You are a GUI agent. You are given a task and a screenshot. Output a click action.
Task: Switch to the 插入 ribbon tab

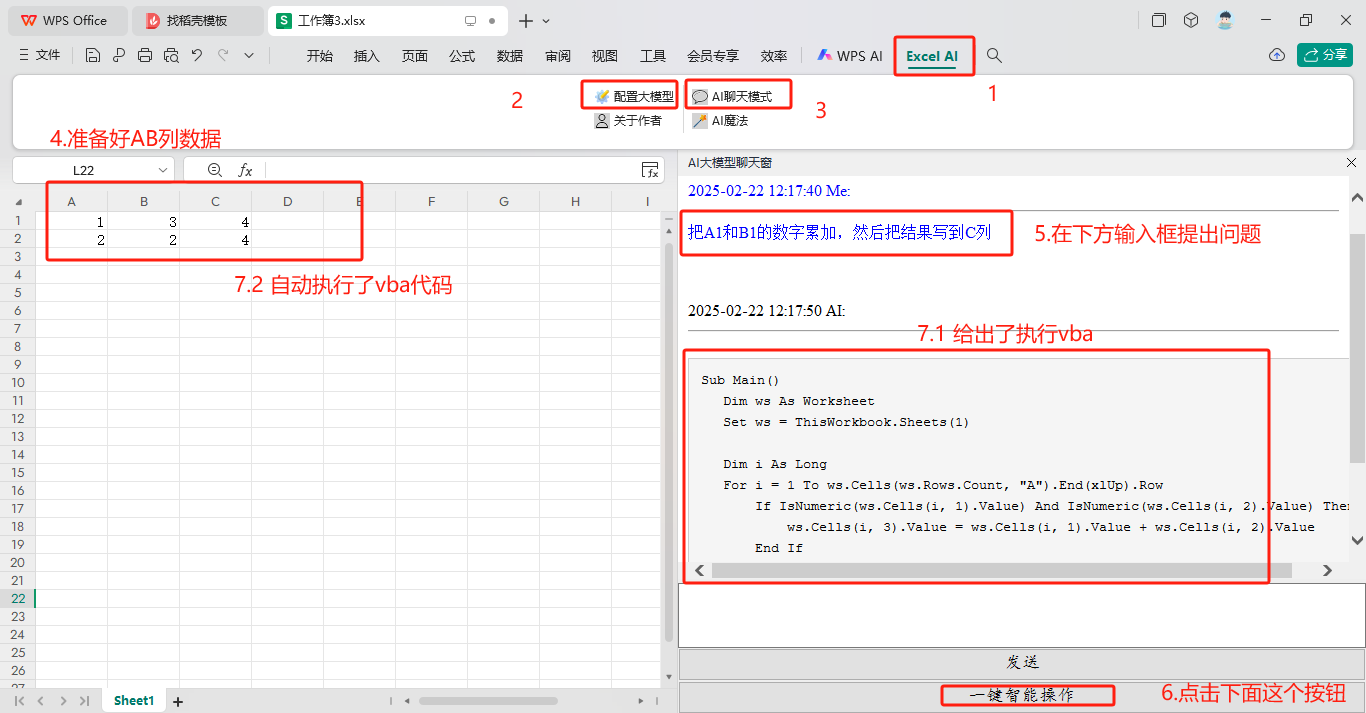(x=367, y=56)
